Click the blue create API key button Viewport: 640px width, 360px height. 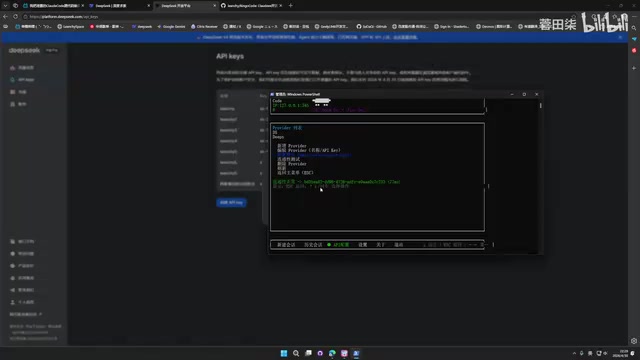coord(231,202)
